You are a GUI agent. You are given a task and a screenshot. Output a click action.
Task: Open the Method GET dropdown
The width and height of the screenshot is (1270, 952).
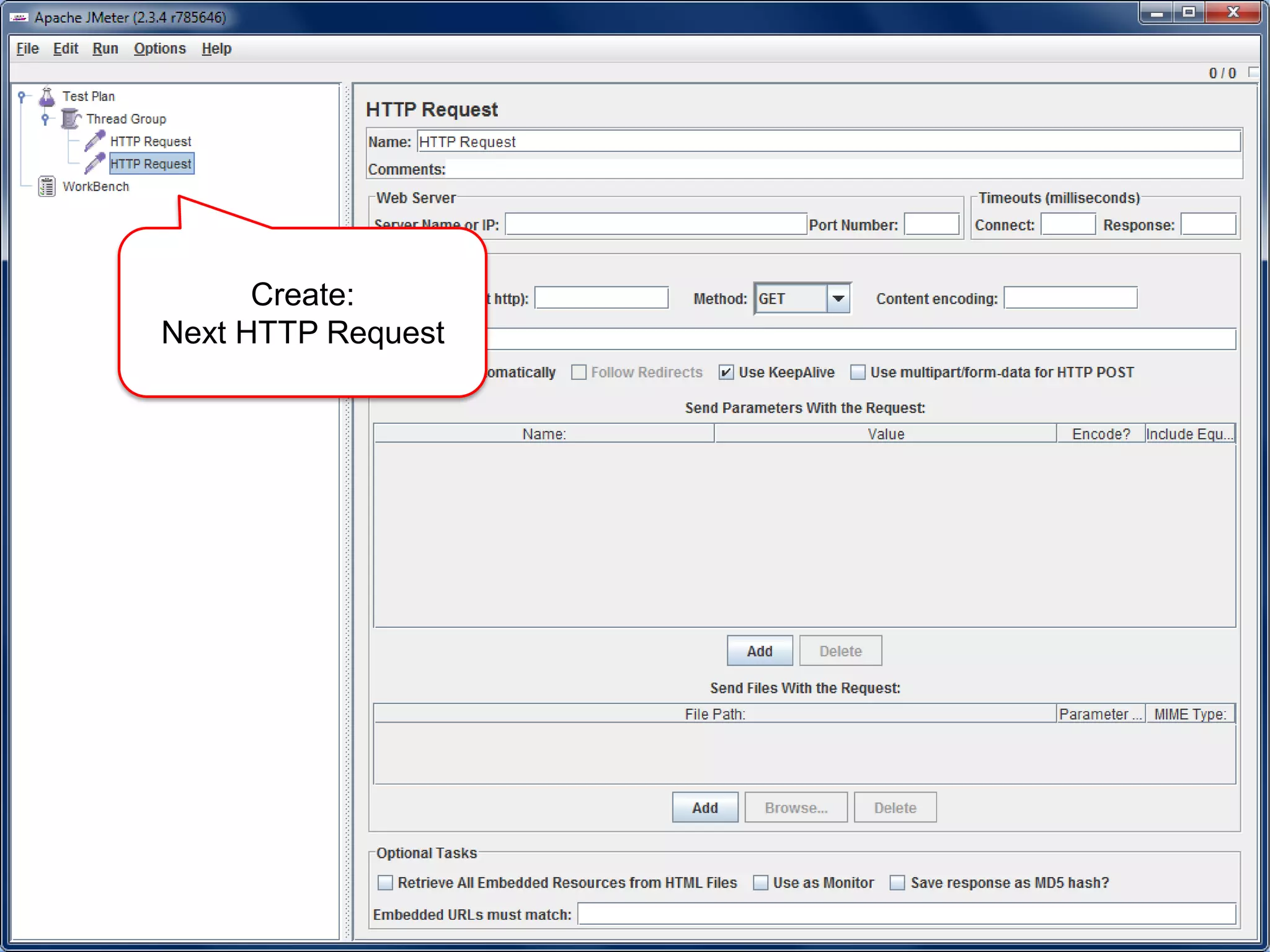point(838,299)
